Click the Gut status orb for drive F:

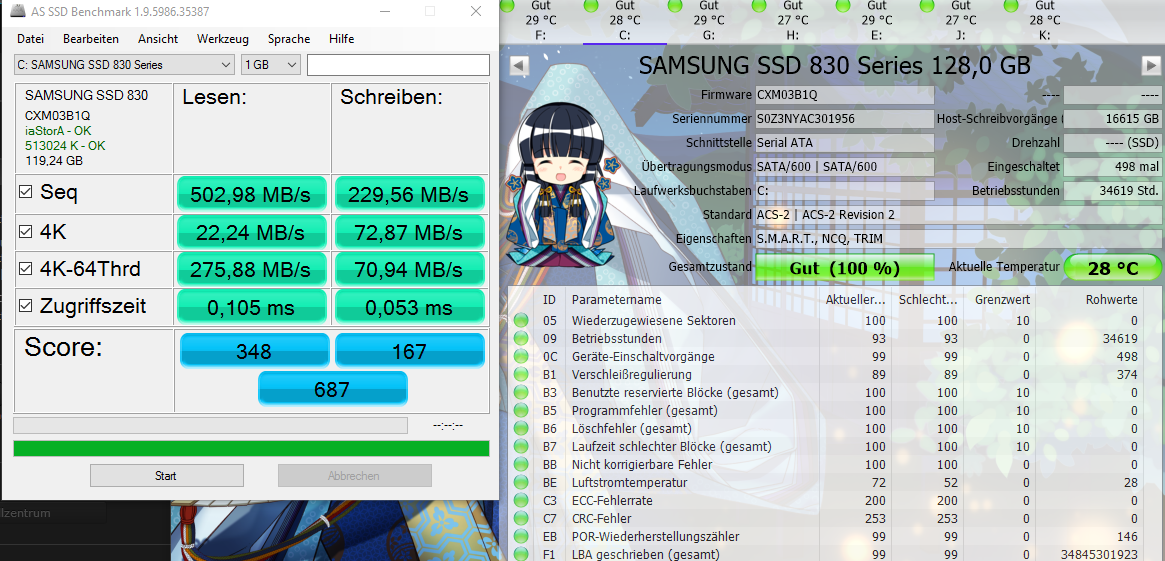(x=508, y=5)
